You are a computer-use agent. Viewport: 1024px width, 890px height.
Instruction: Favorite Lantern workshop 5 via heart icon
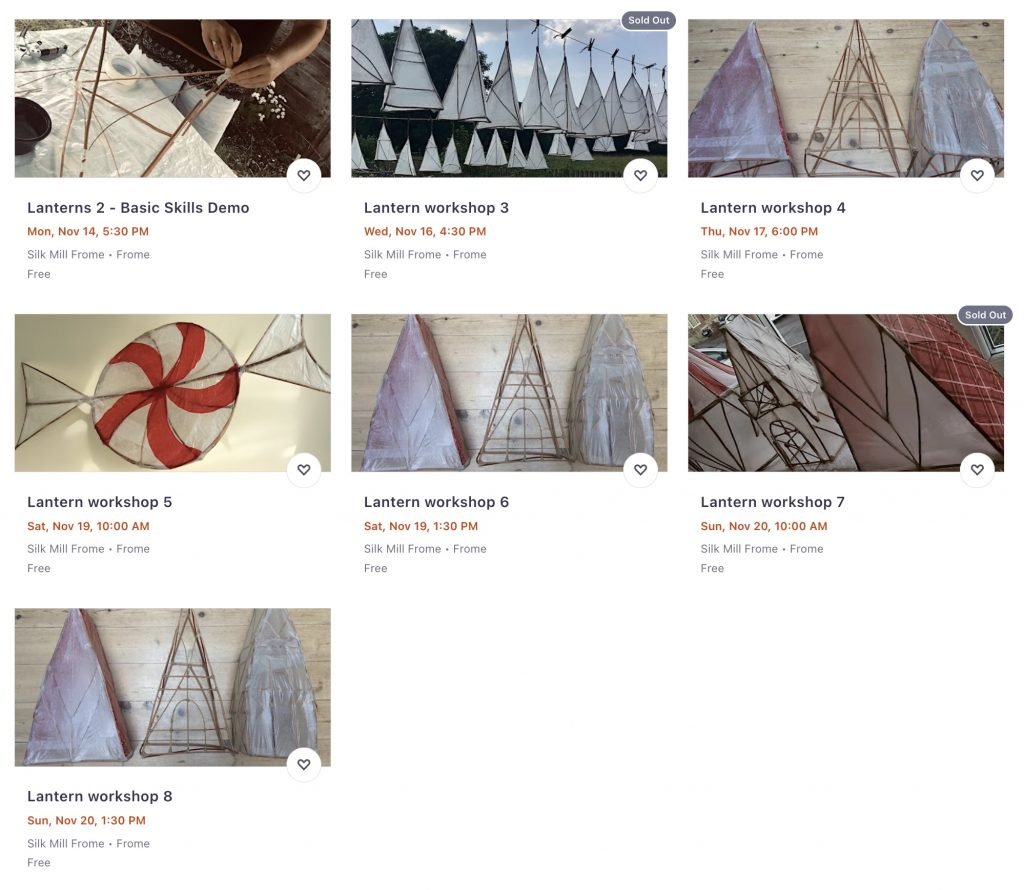[x=304, y=469]
